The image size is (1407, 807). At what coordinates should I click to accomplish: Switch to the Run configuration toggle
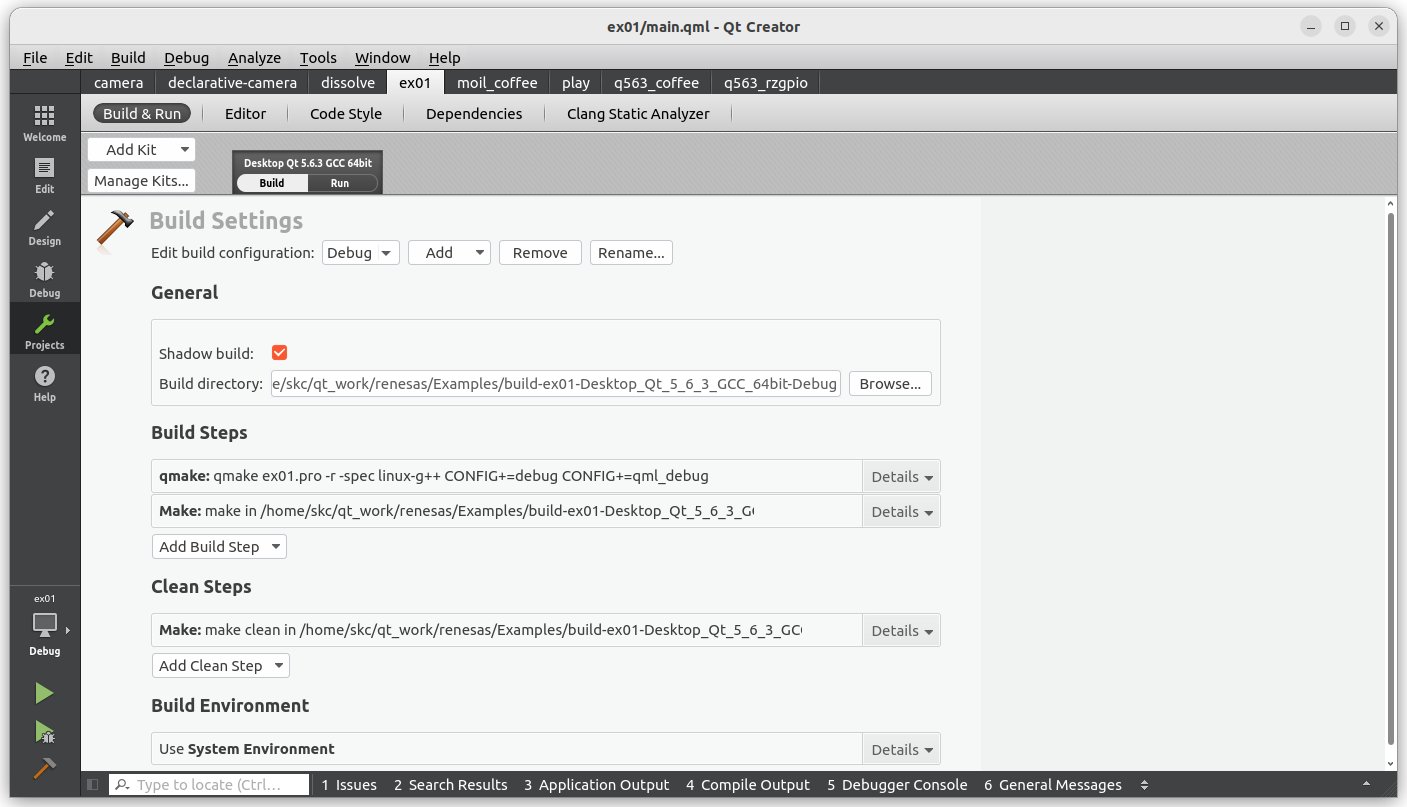[x=341, y=183]
